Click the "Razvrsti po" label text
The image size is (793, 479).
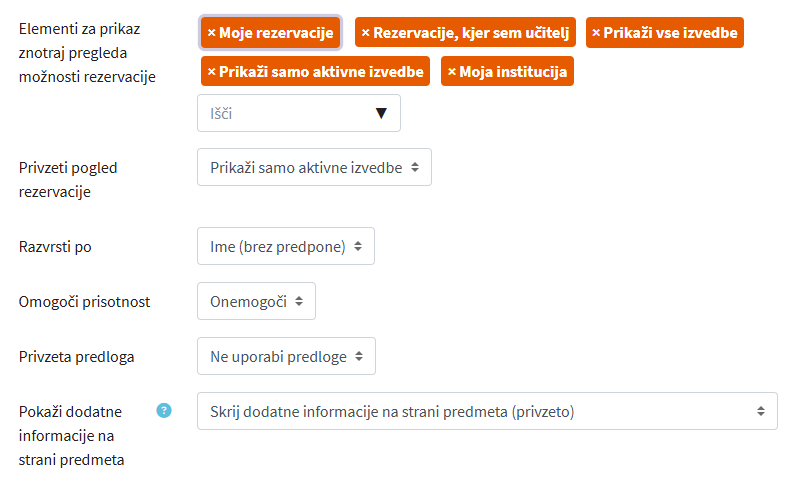point(56,246)
